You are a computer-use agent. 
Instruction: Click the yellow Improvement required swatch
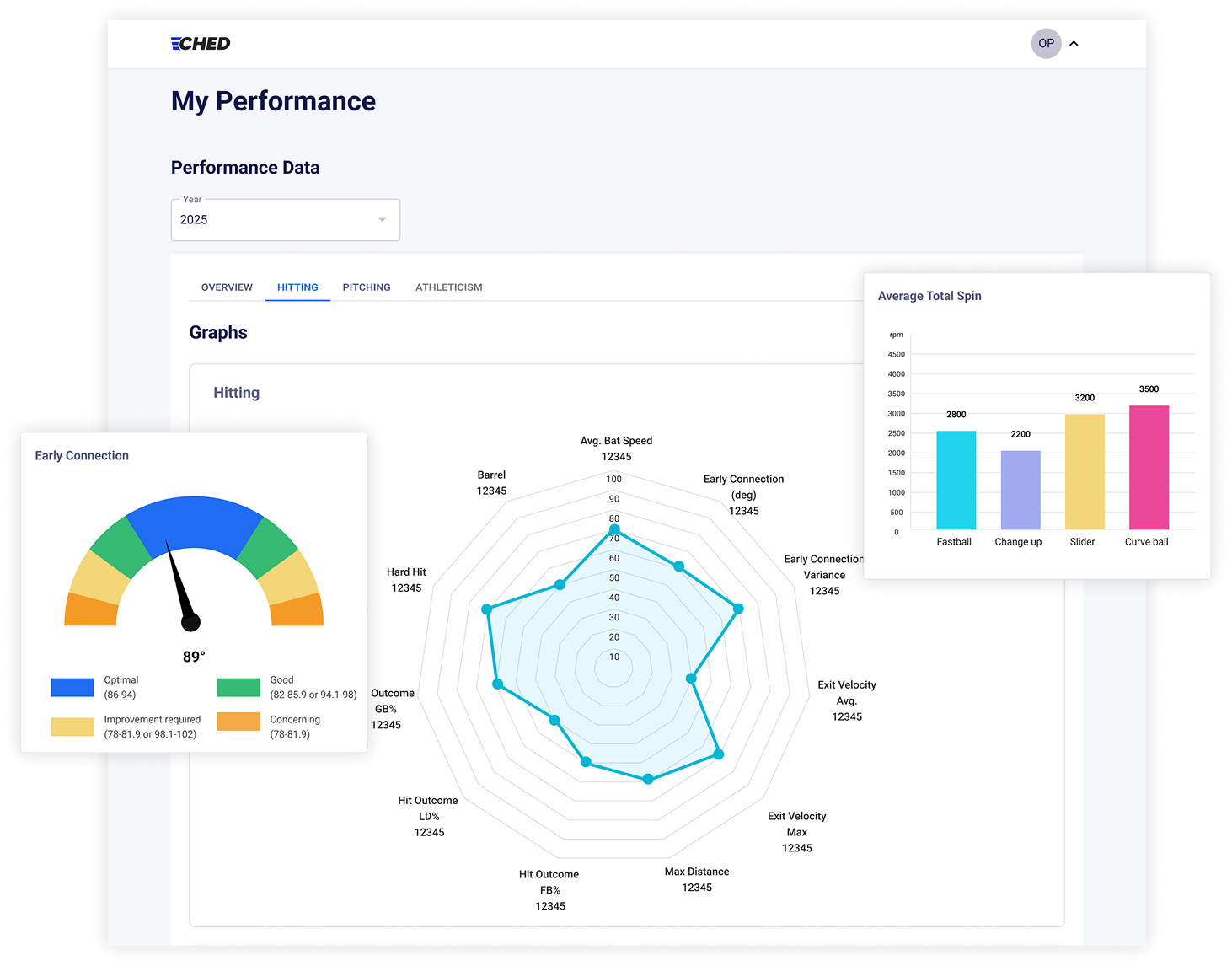[72, 727]
